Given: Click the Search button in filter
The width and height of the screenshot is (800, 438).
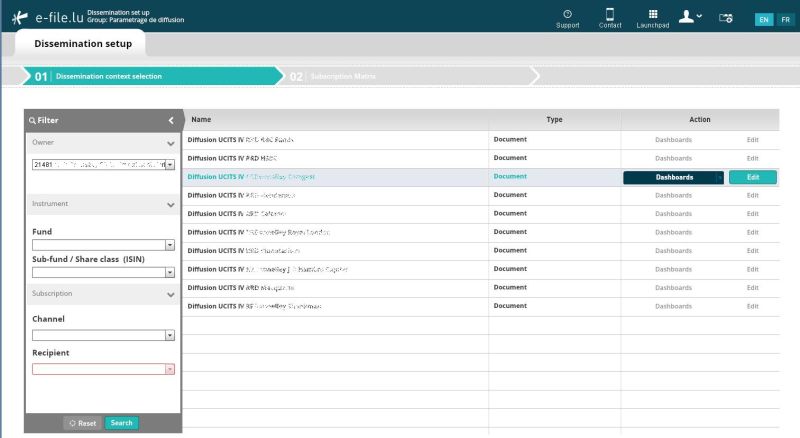Looking at the screenshot, I should 122,423.
